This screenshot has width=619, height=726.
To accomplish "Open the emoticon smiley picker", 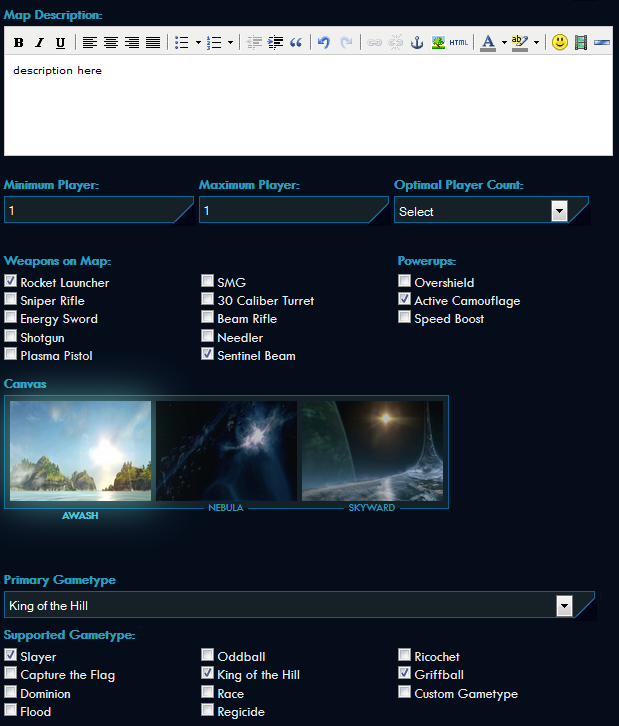I will coord(560,42).
